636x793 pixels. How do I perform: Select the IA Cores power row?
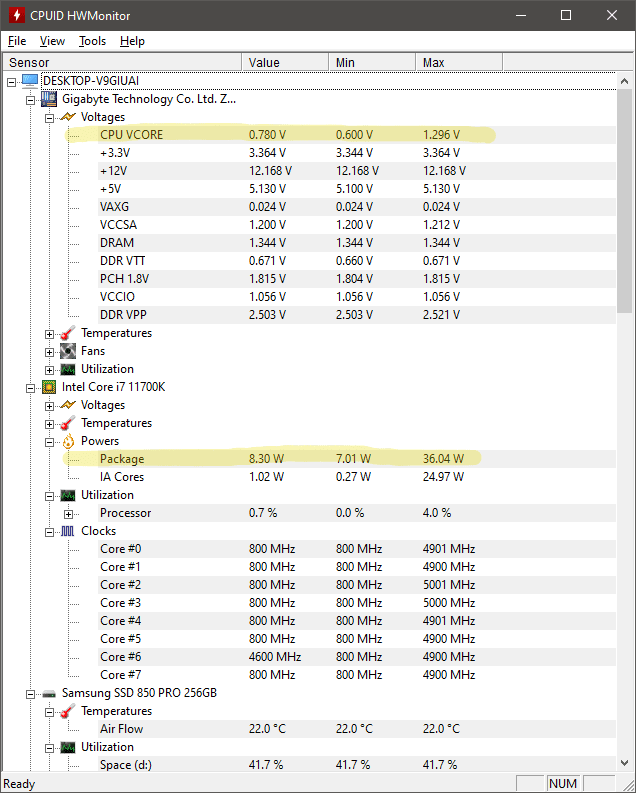[x=357, y=477]
